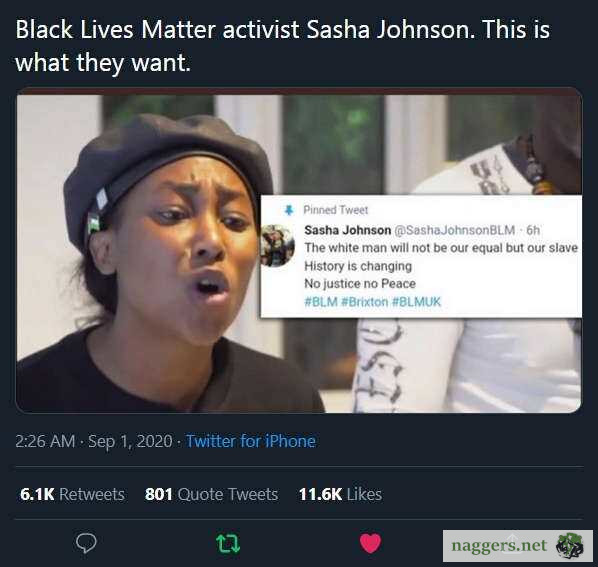The width and height of the screenshot is (598, 567).
Task: Click the reply speech bubble icon
Action: (x=86, y=543)
